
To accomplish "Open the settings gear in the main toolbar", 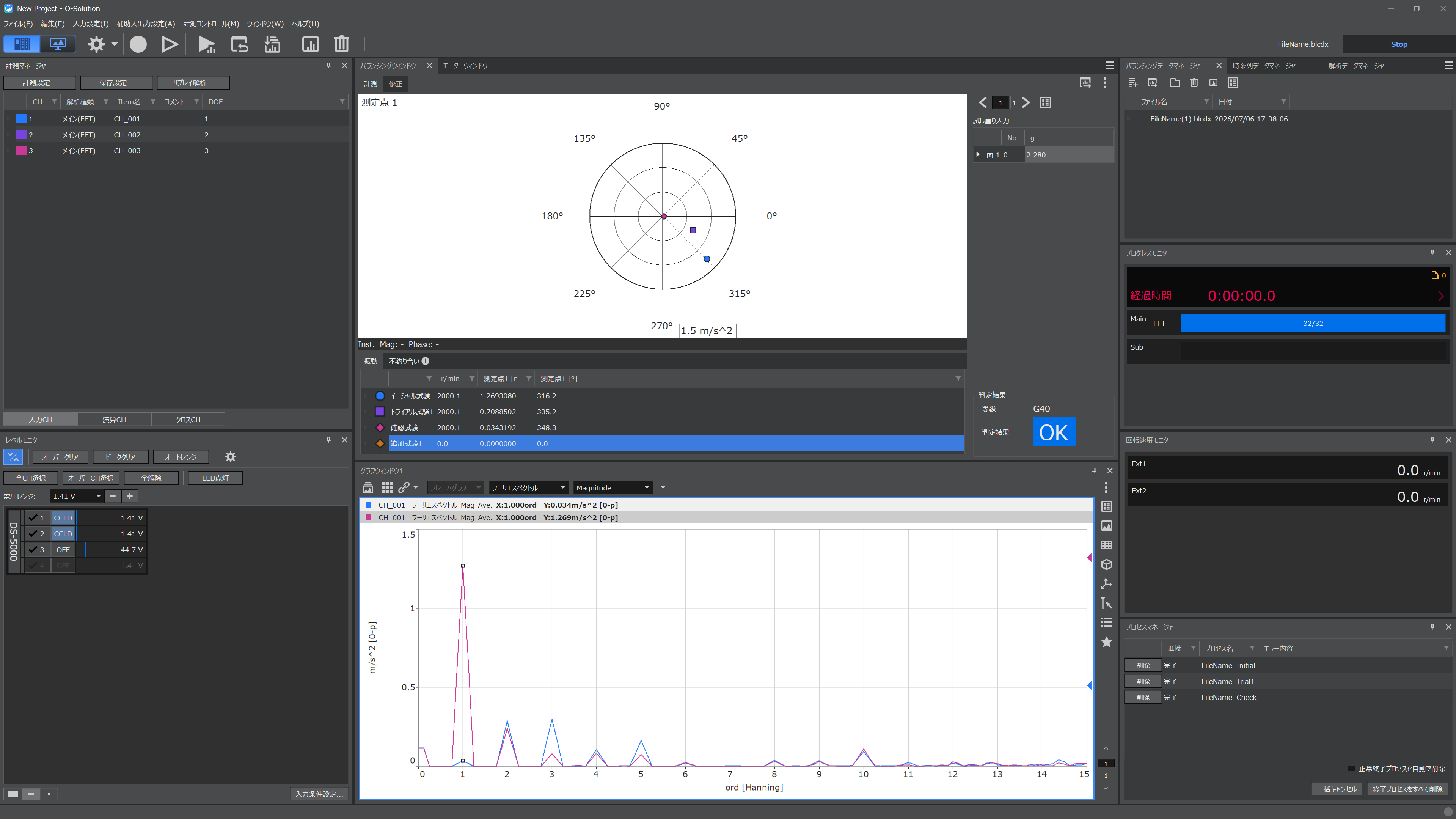I will [96, 44].
